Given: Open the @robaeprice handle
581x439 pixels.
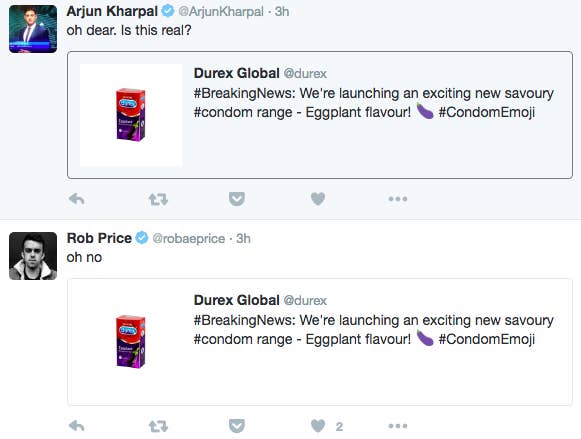Looking at the screenshot, I should pyautogui.click(x=189, y=239).
